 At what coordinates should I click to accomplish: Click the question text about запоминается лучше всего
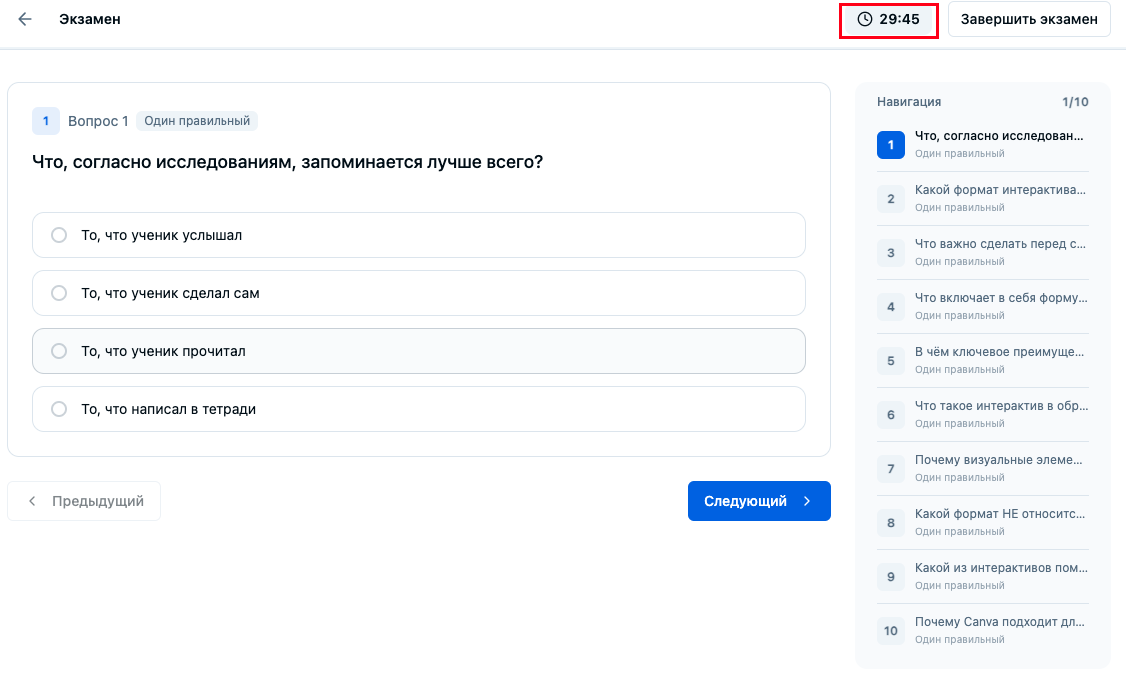[x=287, y=162]
